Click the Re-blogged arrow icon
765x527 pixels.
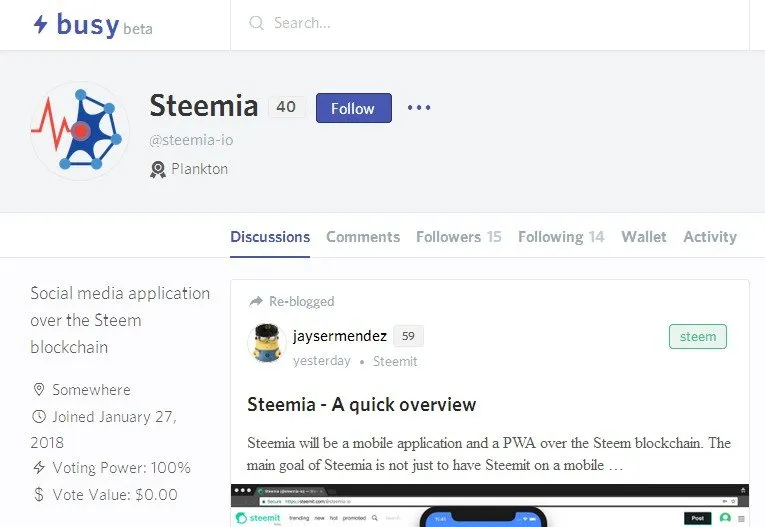point(256,302)
